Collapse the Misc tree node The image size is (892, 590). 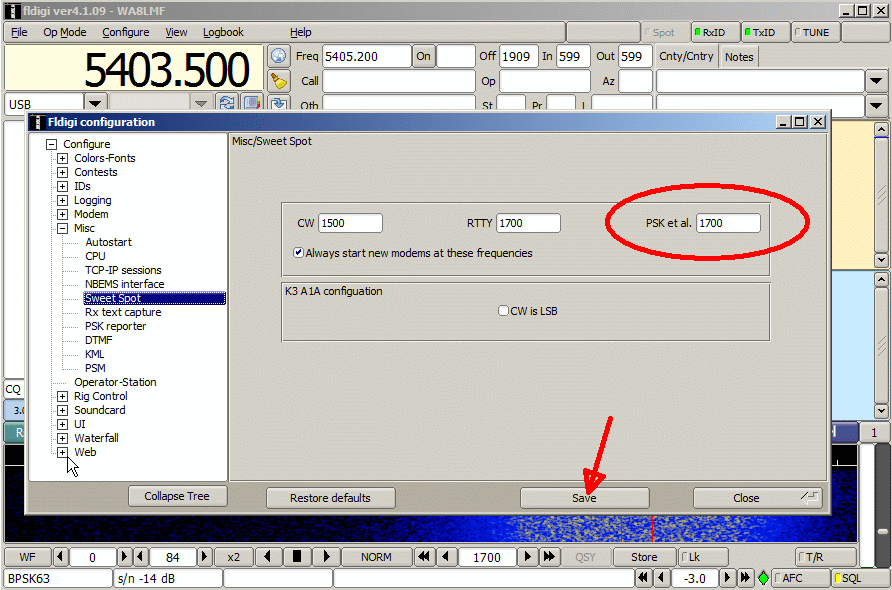click(x=63, y=228)
